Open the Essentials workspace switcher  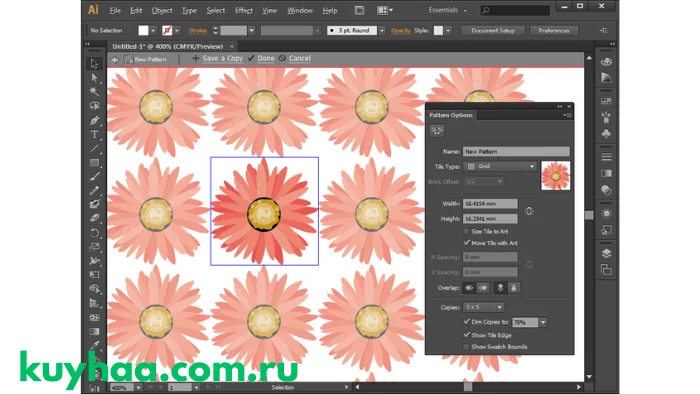[447, 10]
